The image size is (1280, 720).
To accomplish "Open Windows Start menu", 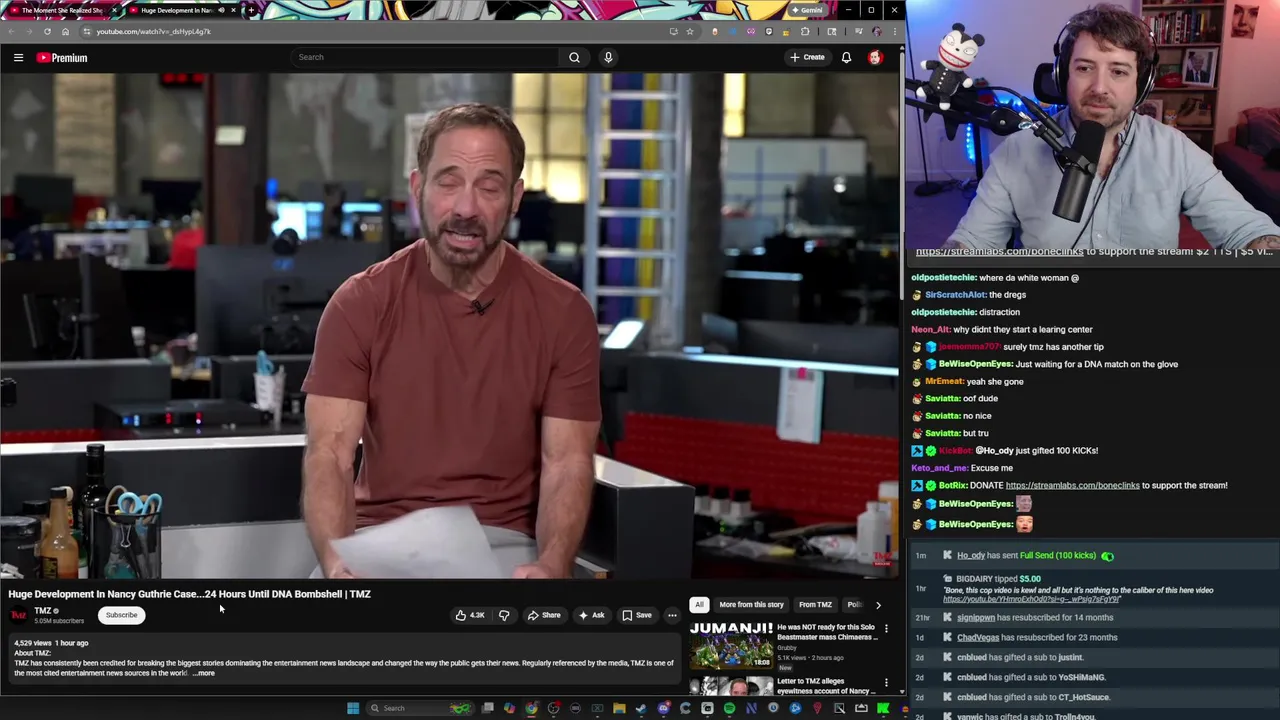I will (353, 708).
